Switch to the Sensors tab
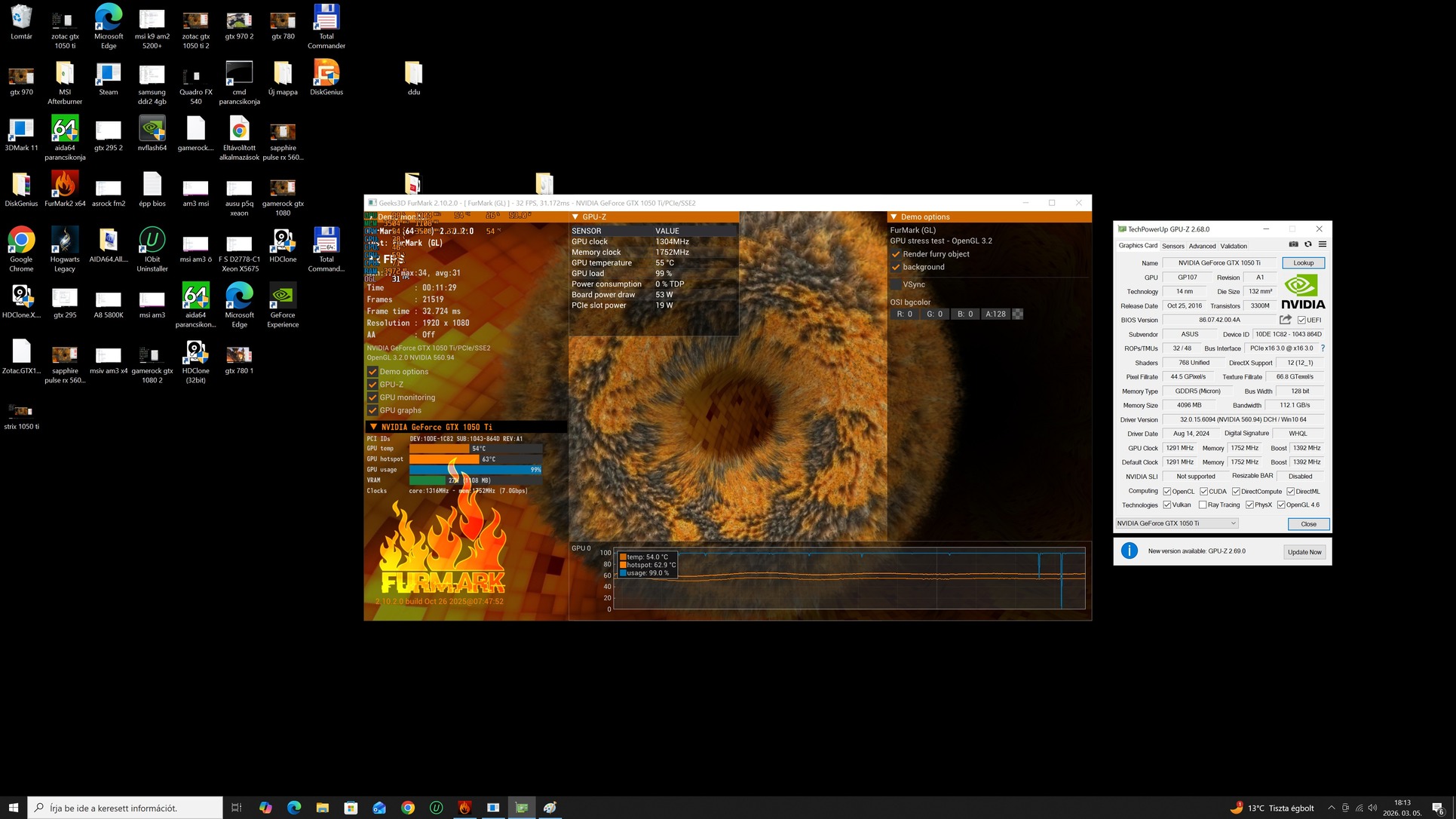The height and width of the screenshot is (819, 1456). pyautogui.click(x=1172, y=246)
